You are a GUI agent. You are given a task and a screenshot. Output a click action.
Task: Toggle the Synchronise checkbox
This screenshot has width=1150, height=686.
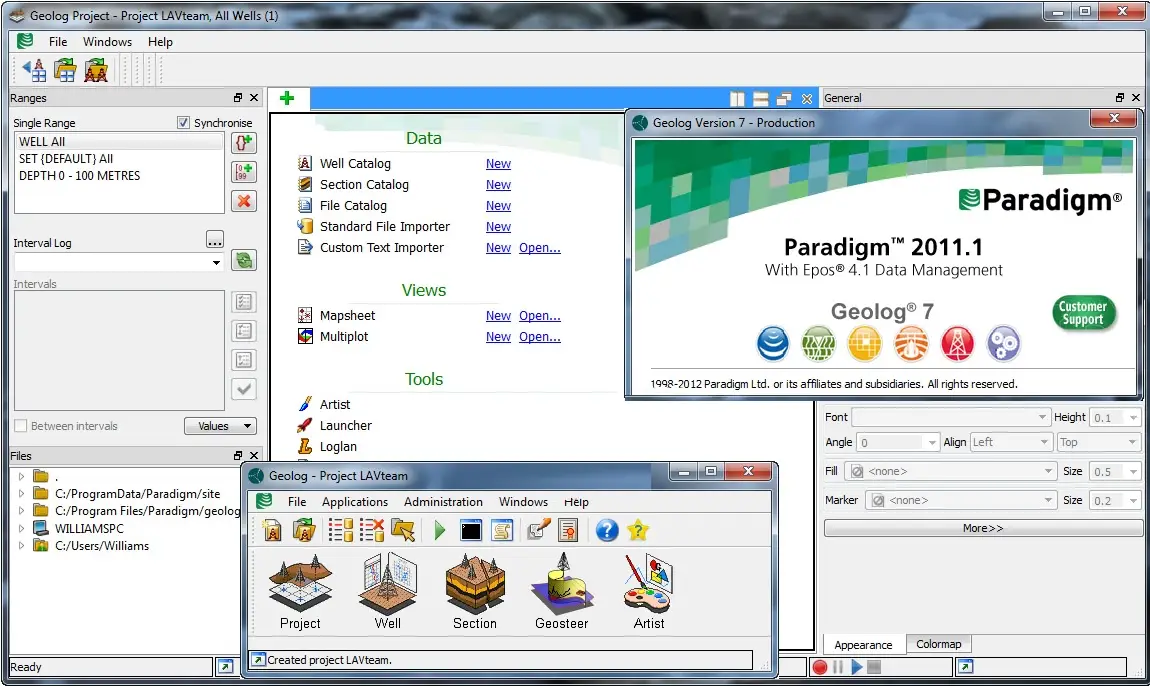183,123
